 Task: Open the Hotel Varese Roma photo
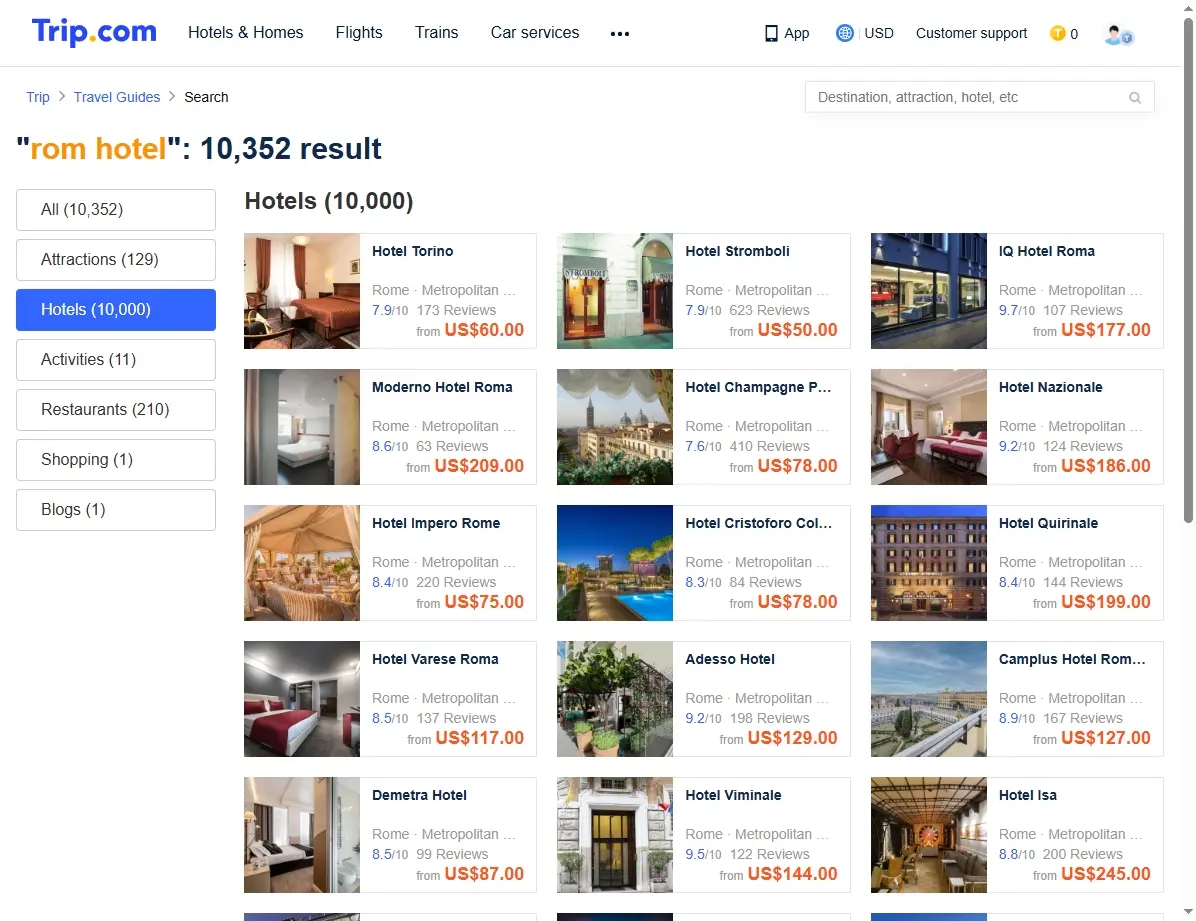pos(302,699)
